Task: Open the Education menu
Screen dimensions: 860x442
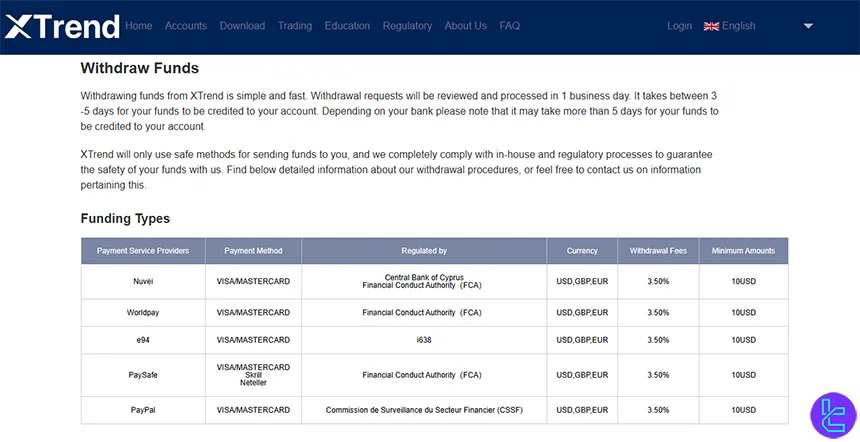Action: [x=347, y=26]
